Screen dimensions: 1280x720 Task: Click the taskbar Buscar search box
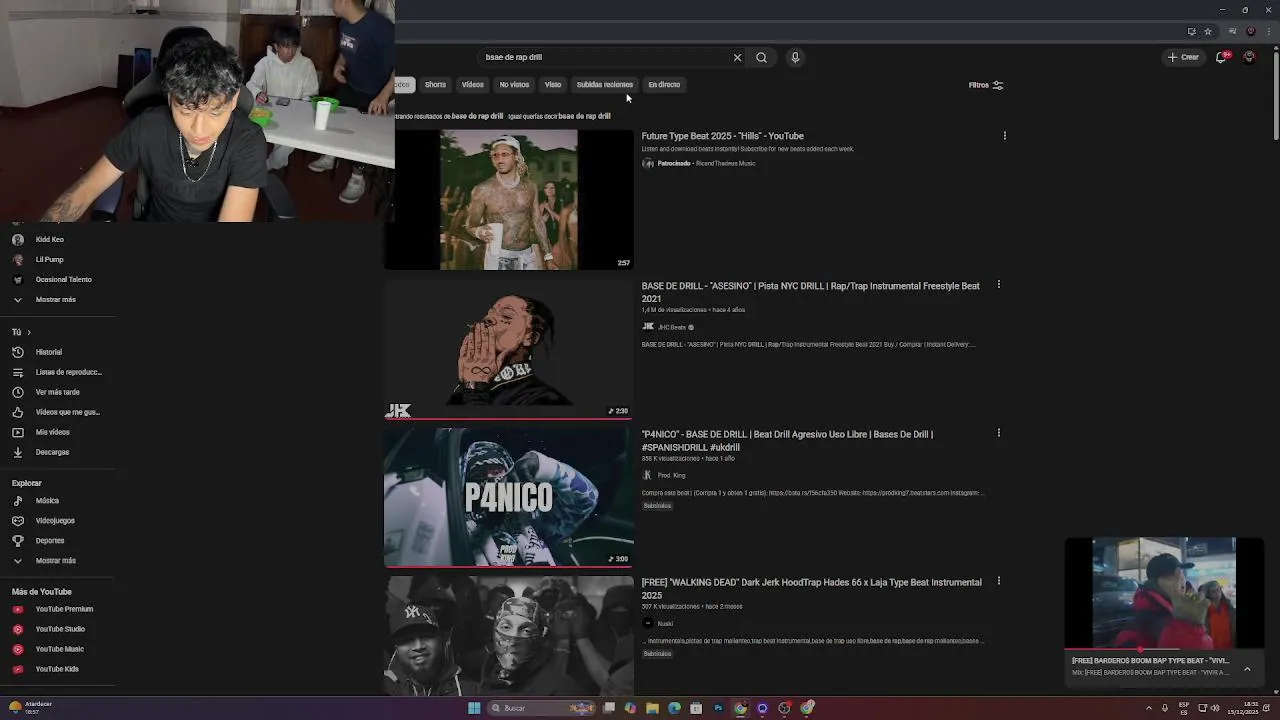[x=543, y=708]
